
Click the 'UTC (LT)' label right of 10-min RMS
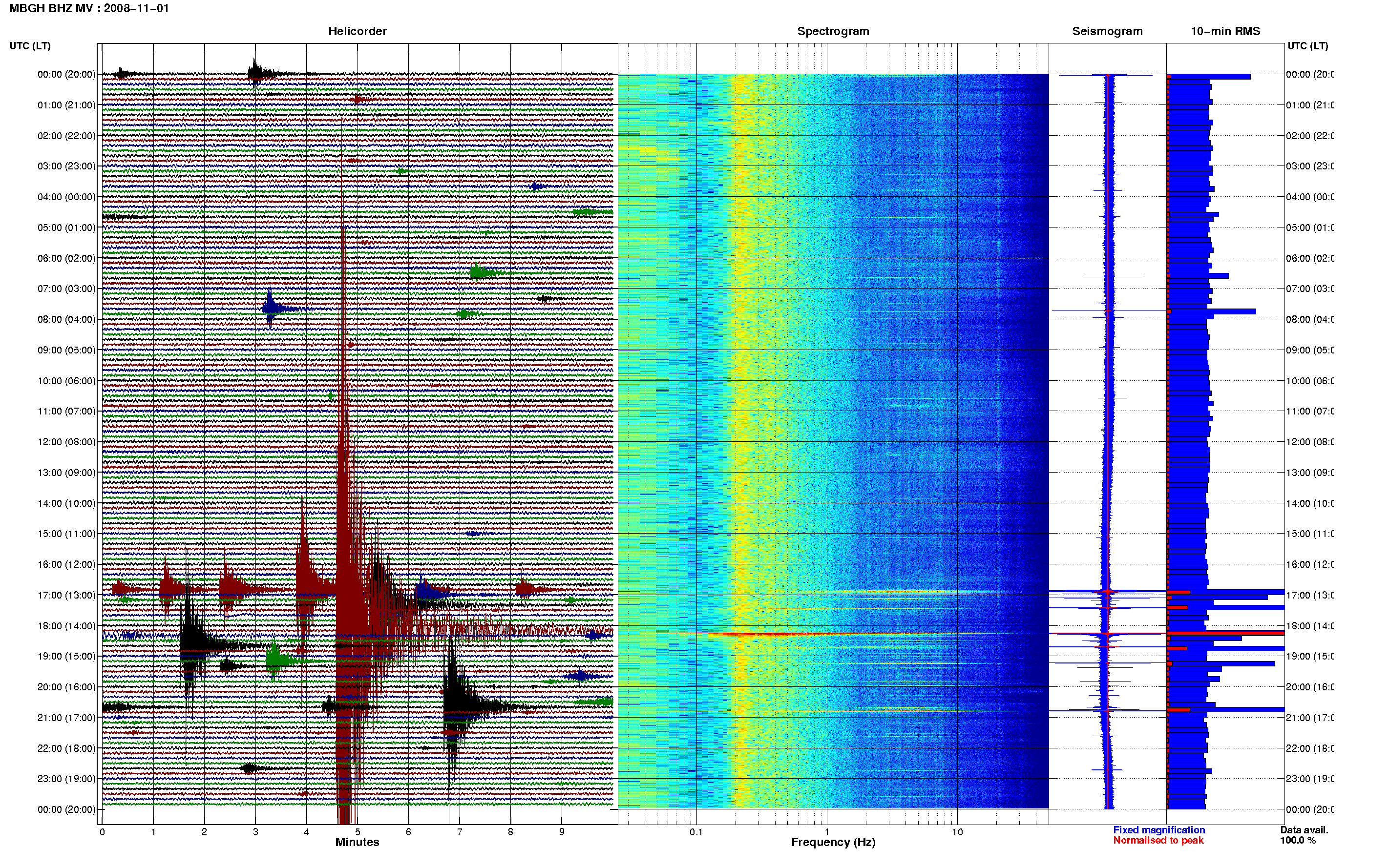pos(1307,46)
